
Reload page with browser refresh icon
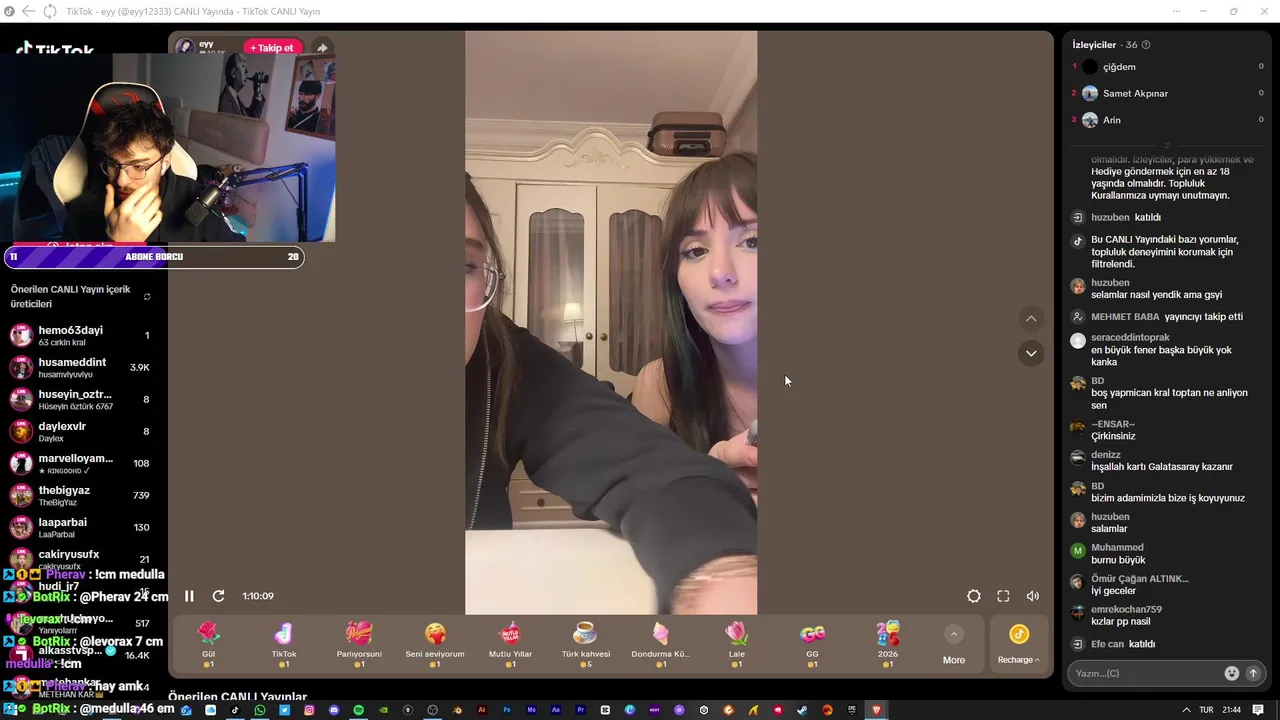pos(49,11)
